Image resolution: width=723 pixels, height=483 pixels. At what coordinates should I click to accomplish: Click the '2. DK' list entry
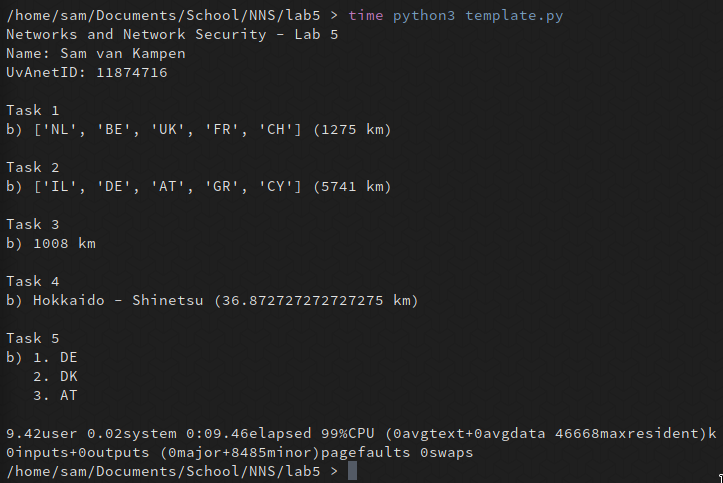tap(60, 376)
